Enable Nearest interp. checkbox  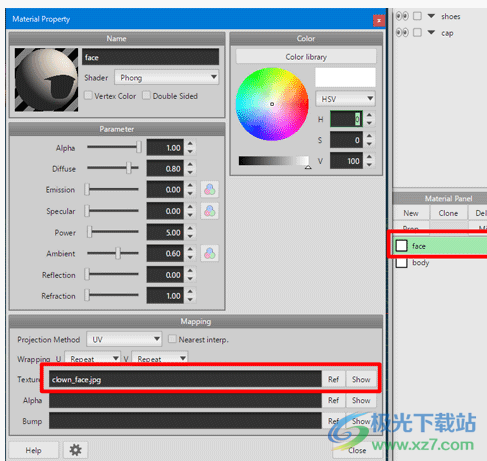[x=172, y=339]
